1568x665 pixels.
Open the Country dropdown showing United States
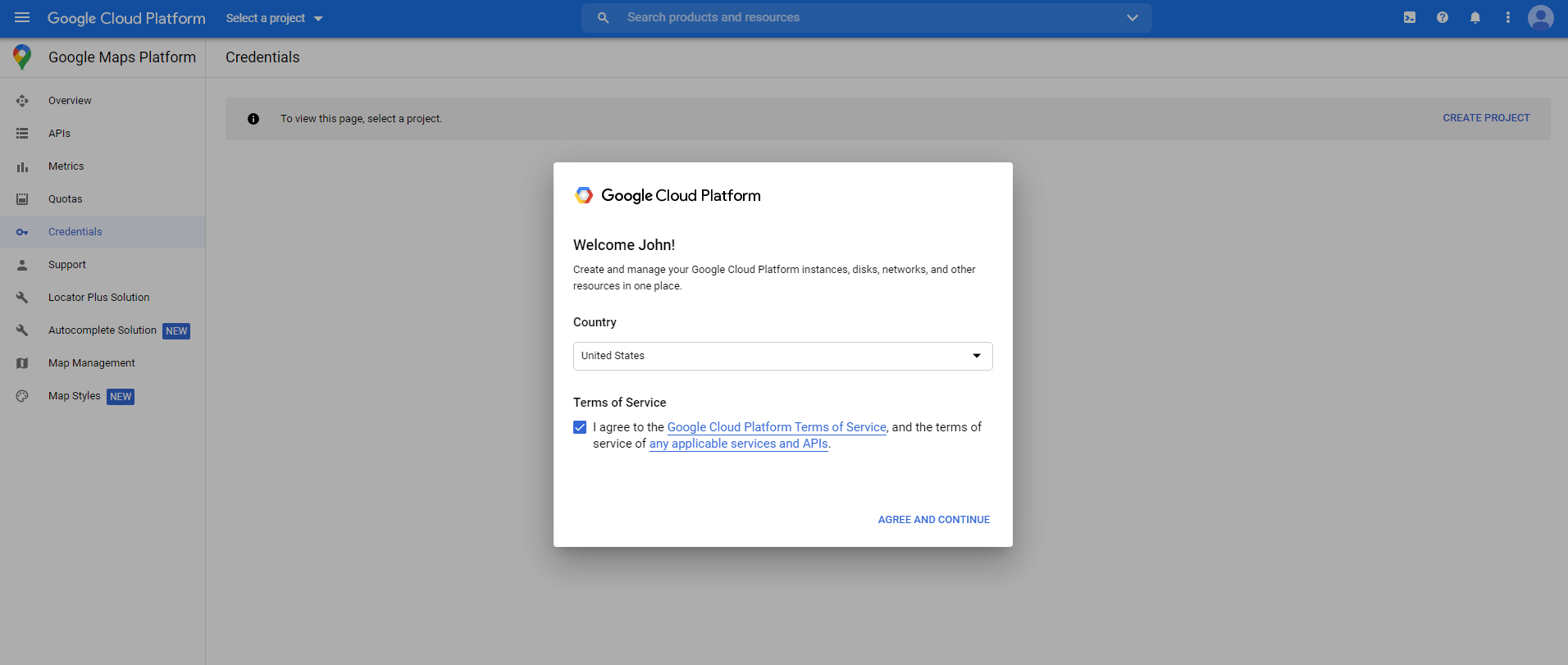[x=783, y=356]
